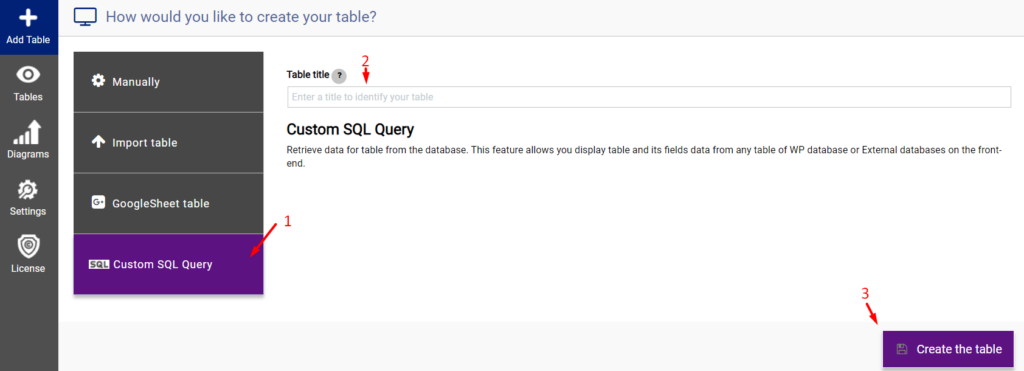Image resolution: width=1024 pixels, height=371 pixels.
Task: Click the Add Table plus icon
Action: tap(28, 18)
